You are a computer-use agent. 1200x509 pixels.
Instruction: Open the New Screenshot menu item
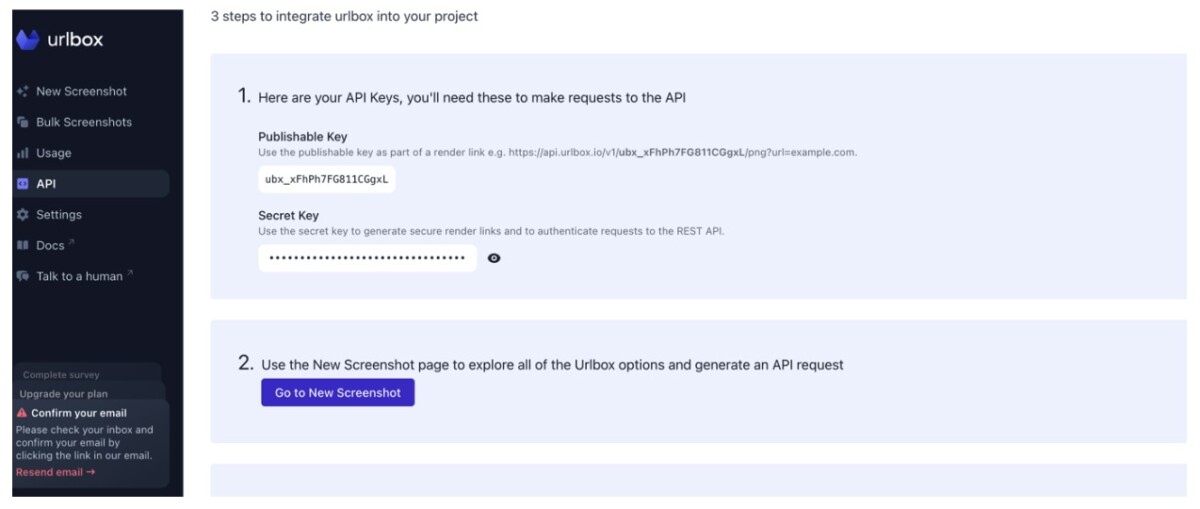click(x=81, y=91)
